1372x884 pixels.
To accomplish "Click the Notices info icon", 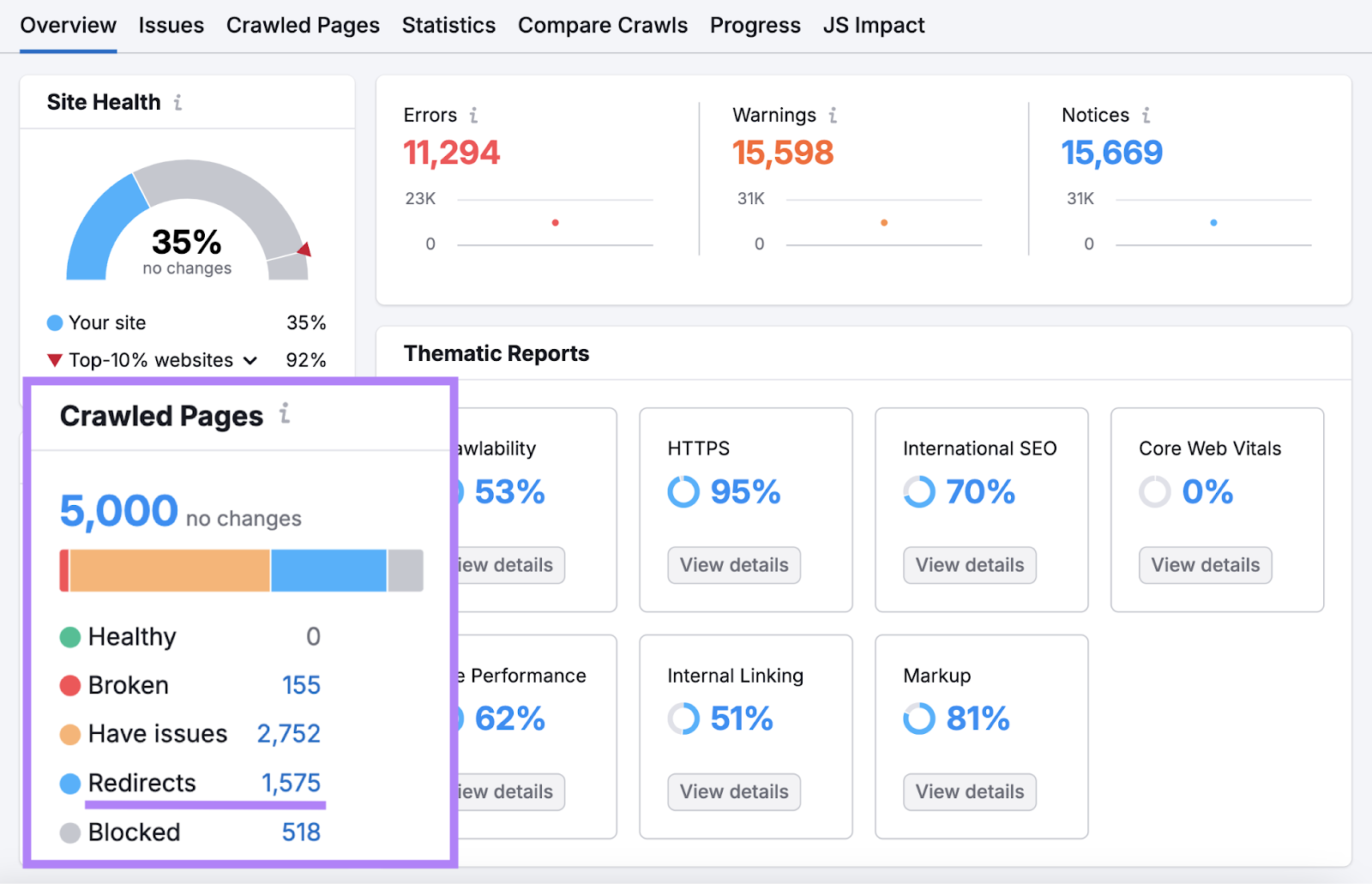I will [1146, 114].
